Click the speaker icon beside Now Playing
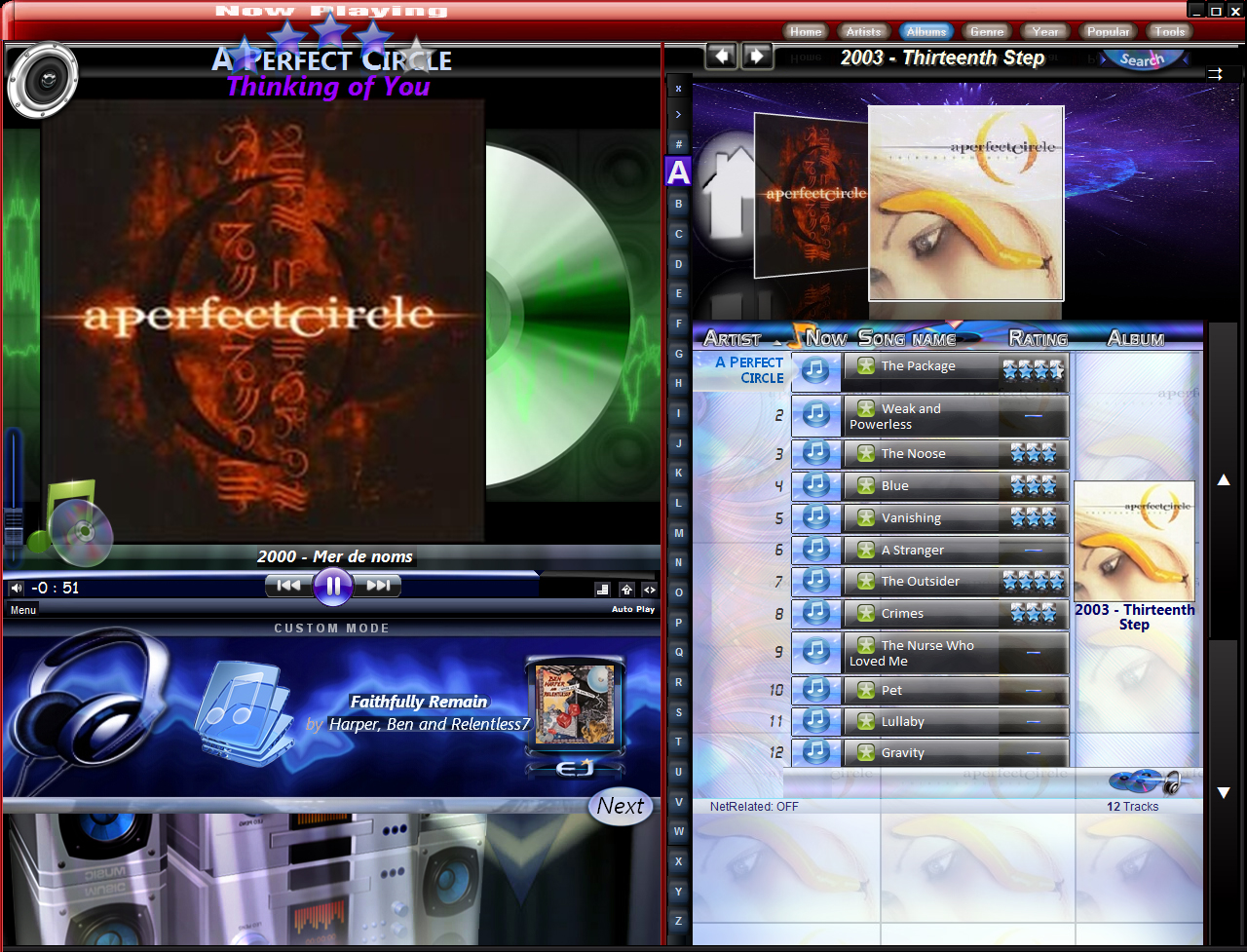This screenshot has height=952, width=1247. point(43,81)
